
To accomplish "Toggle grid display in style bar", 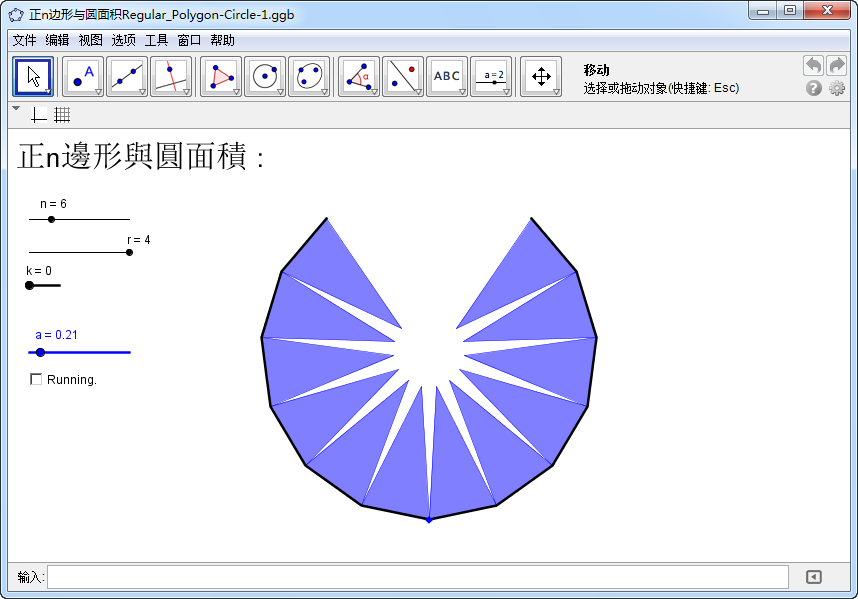I will tap(62, 115).
